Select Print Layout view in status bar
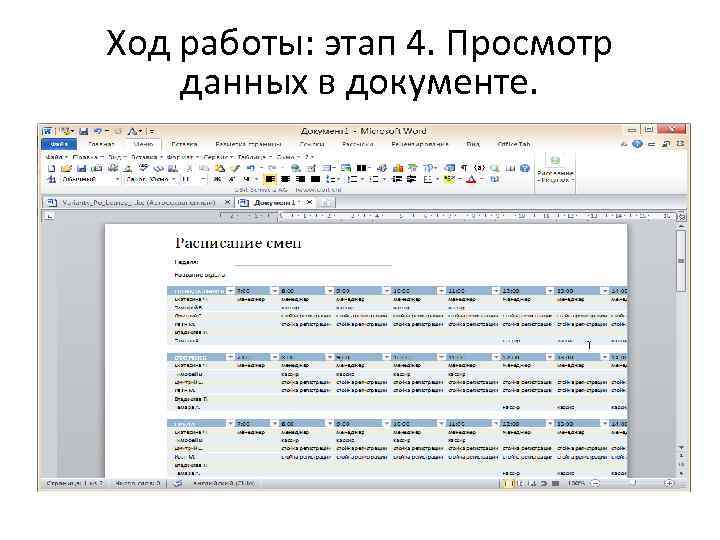 [x=506, y=484]
